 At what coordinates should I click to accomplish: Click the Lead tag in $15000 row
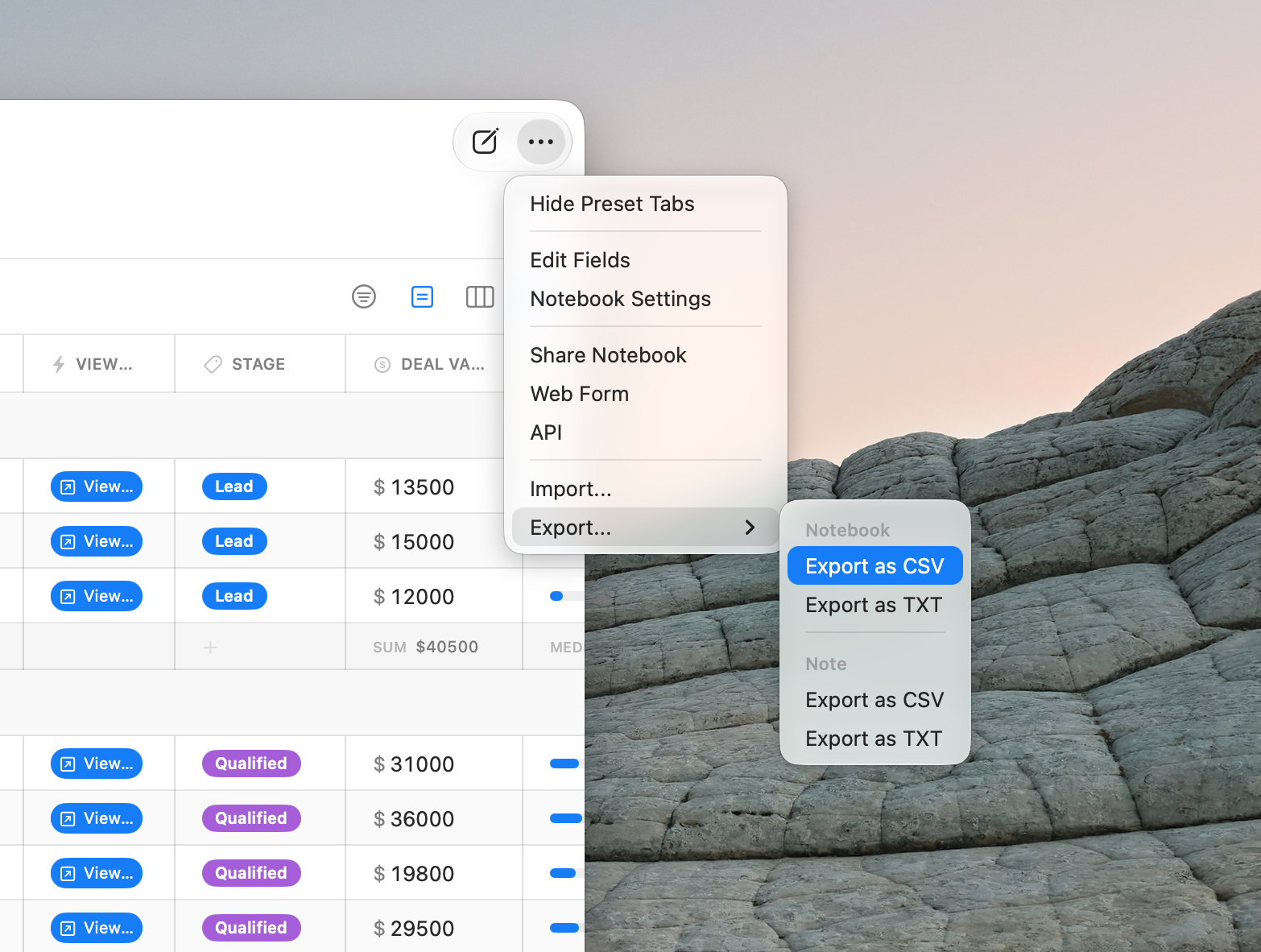point(234,541)
